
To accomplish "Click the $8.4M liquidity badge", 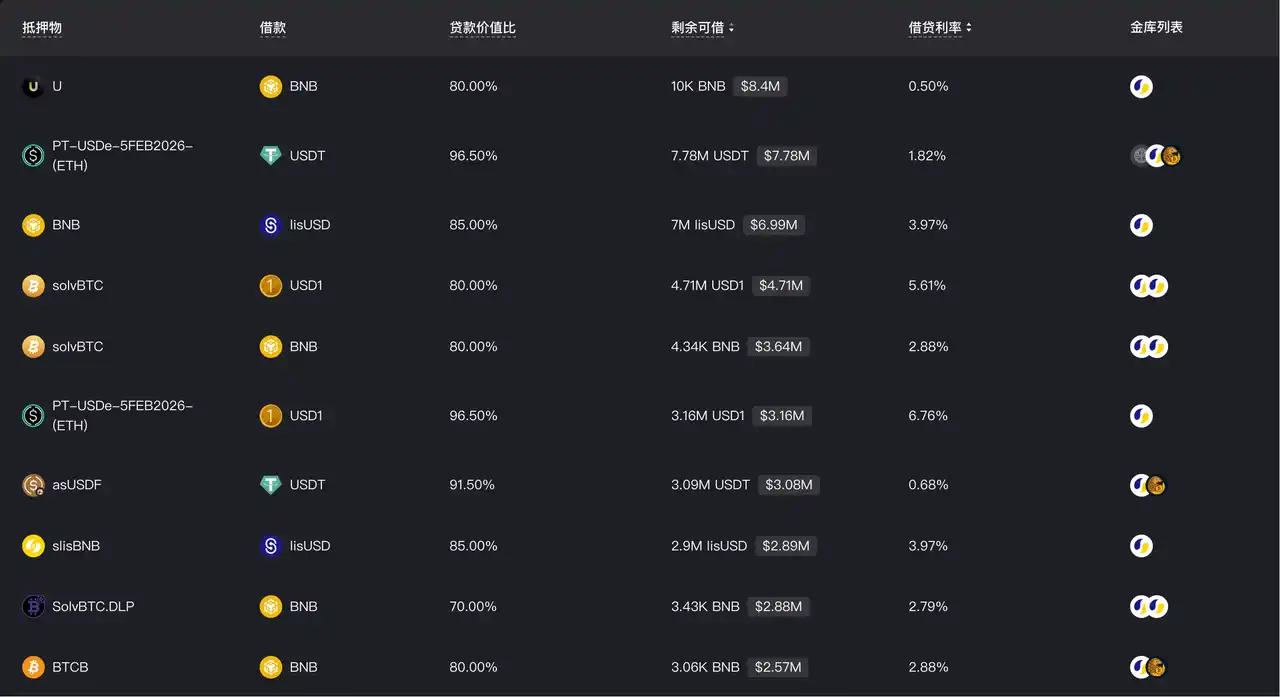I will (x=760, y=87).
